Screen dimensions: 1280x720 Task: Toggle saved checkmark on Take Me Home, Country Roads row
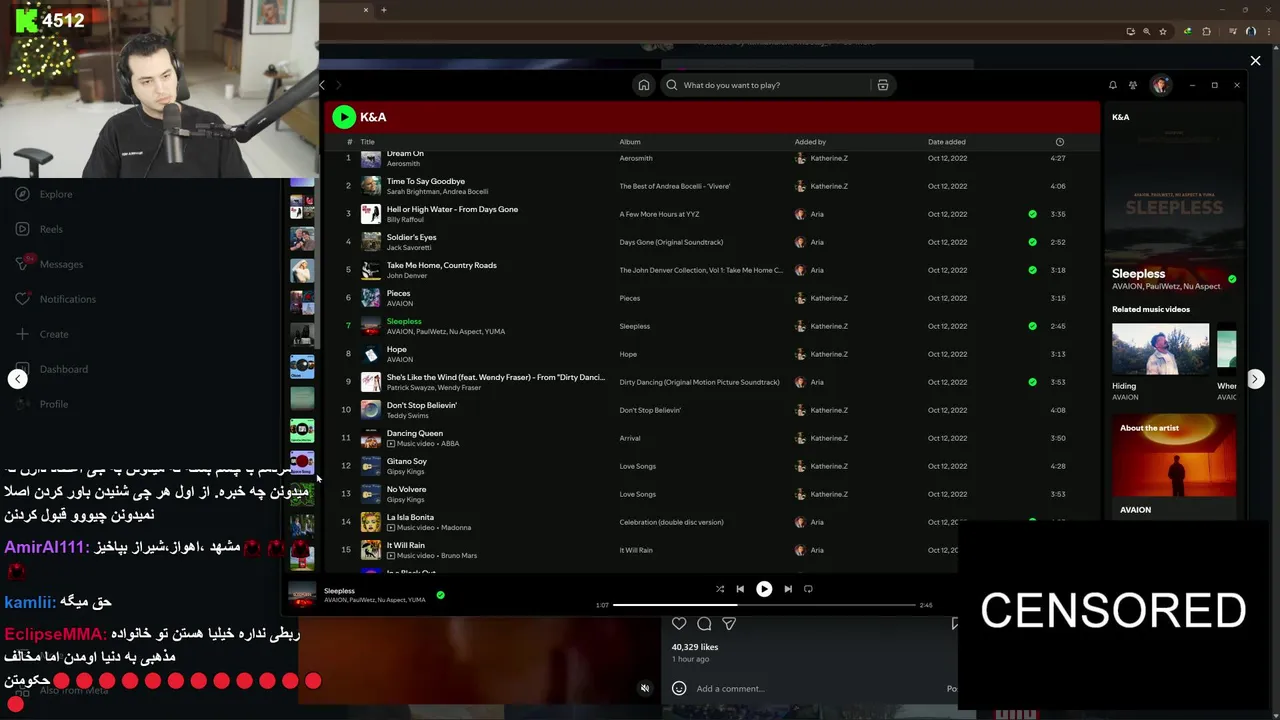pyautogui.click(x=1032, y=270)
